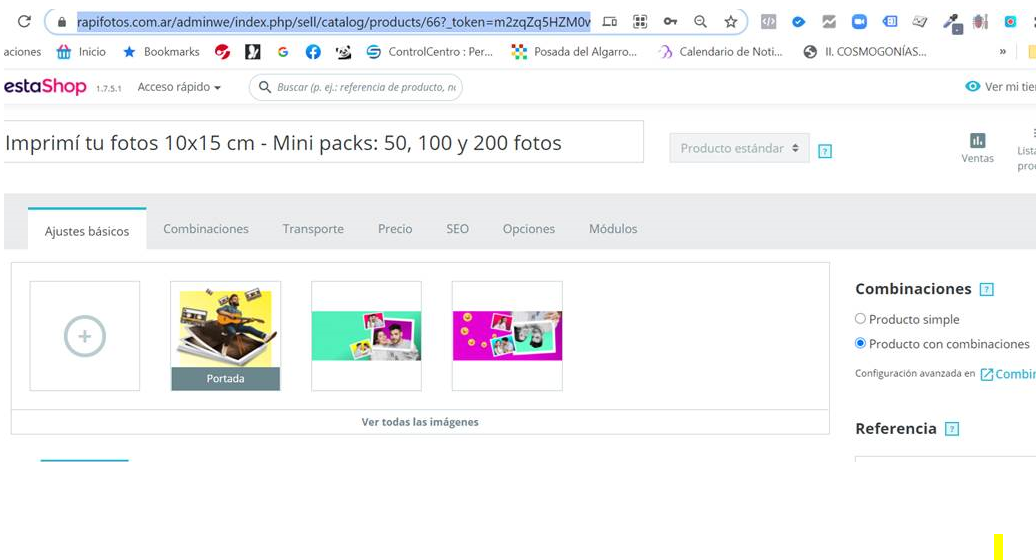
Task: Click the zoom magnifier icon in address bar
Action: pyautogui.click(x=700, y=22)
